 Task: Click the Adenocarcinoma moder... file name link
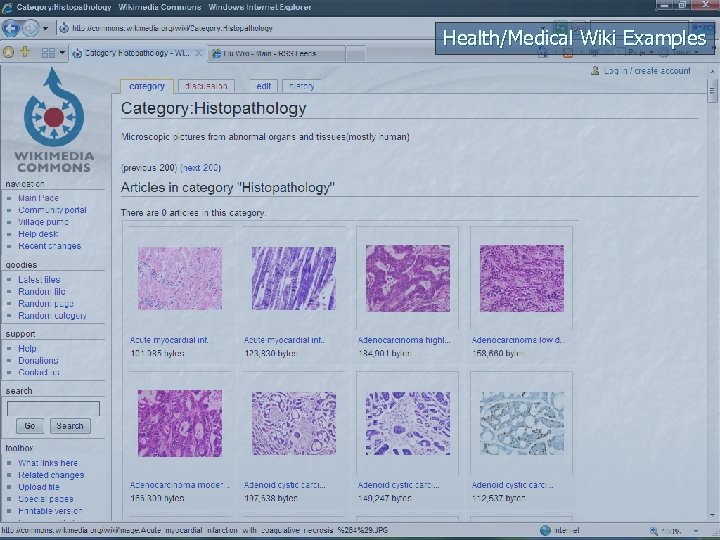(x=179, y=485)
